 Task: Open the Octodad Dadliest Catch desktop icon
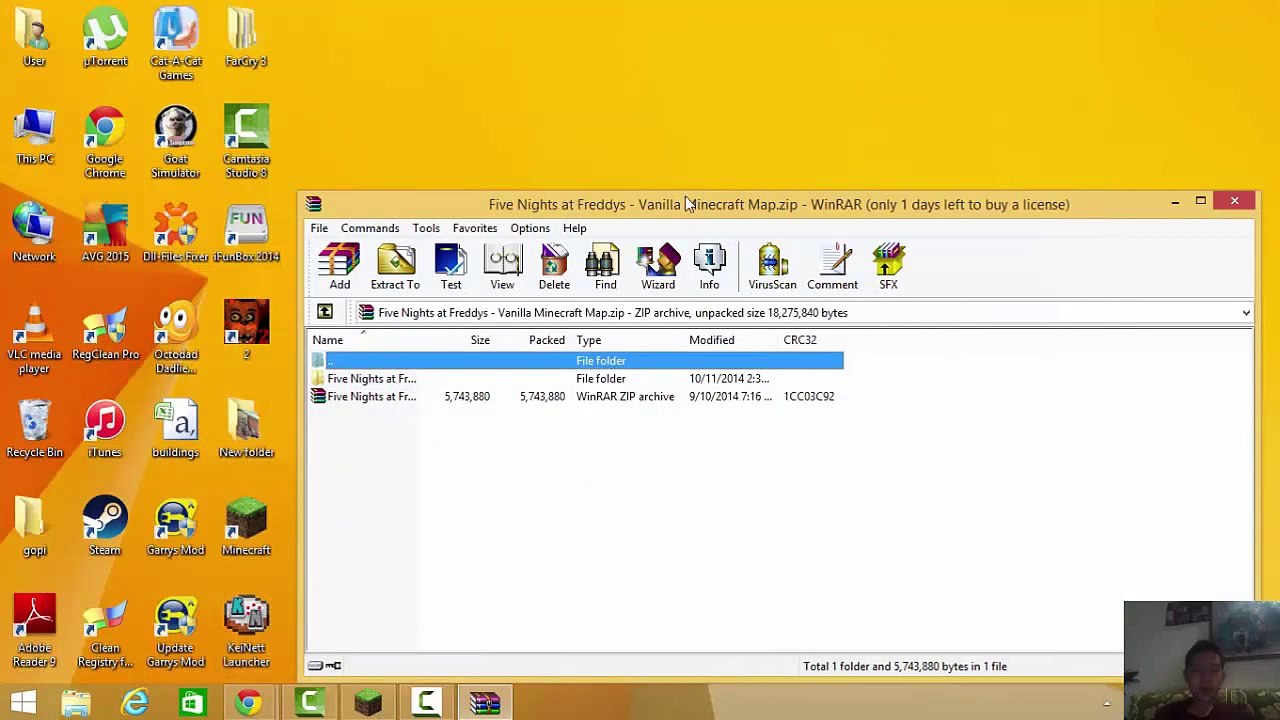[176, 338]
